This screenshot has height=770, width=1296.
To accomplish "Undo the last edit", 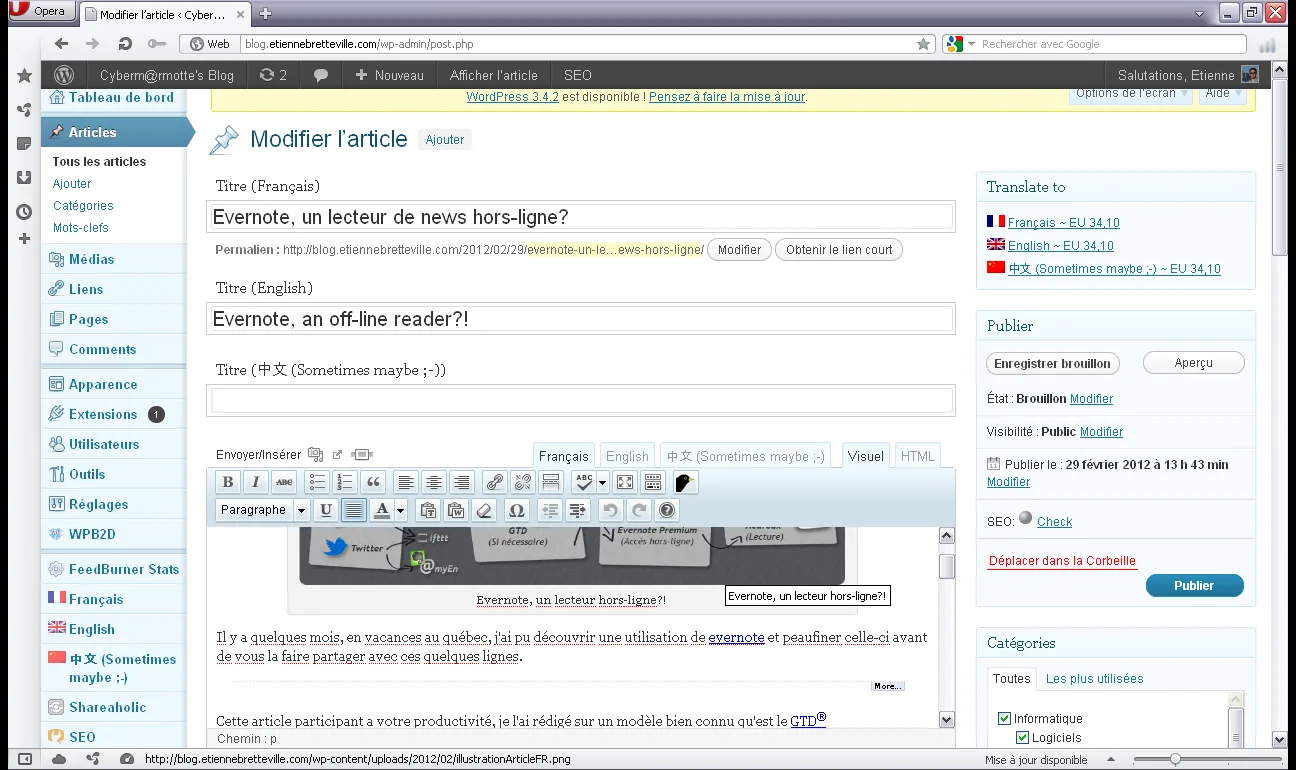I will [610, 510].
